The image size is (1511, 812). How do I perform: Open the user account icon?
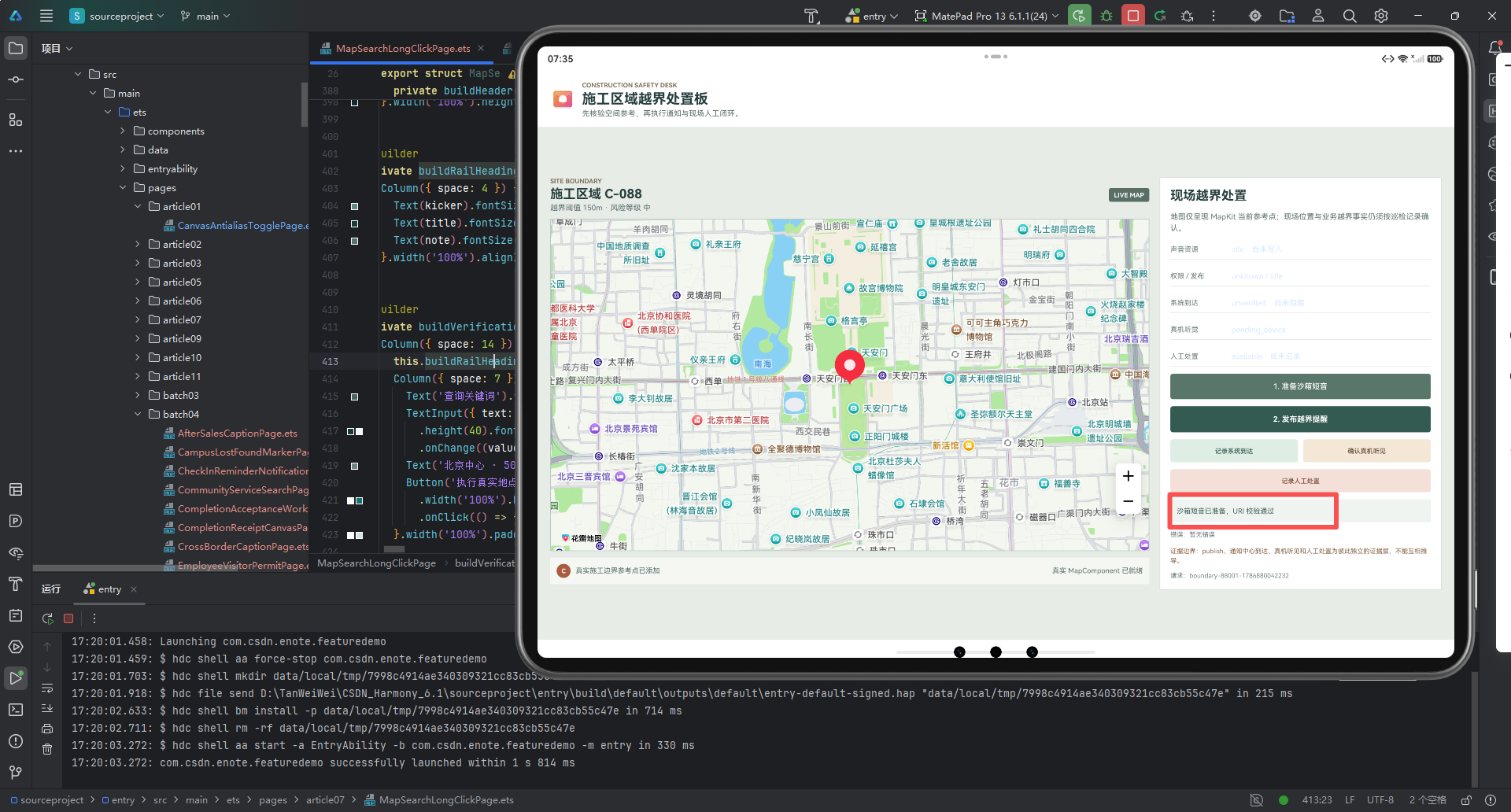point(1318,16)
